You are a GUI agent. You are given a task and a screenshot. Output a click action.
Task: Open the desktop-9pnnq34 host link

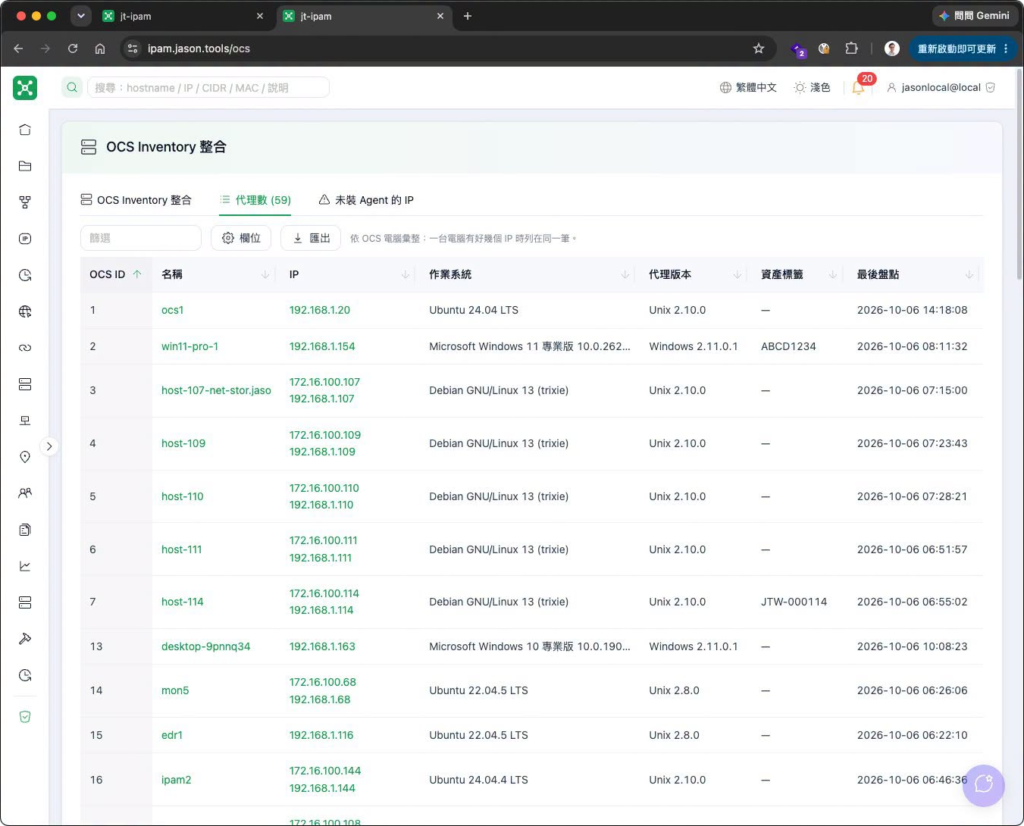206,646
